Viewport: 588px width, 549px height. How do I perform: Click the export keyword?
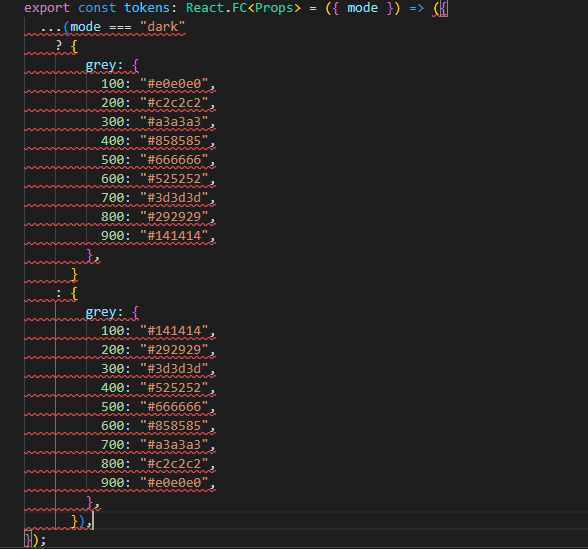pos(47,8)
